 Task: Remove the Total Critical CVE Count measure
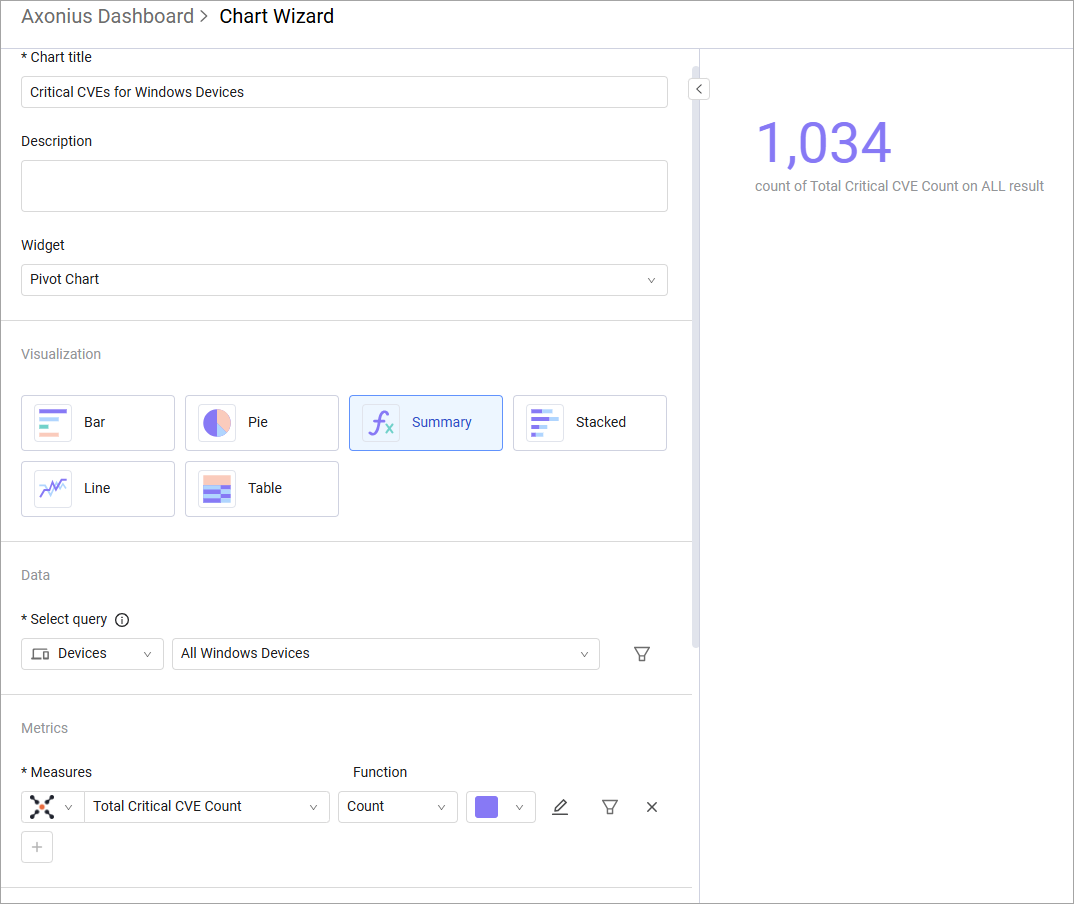click(652, 807)
